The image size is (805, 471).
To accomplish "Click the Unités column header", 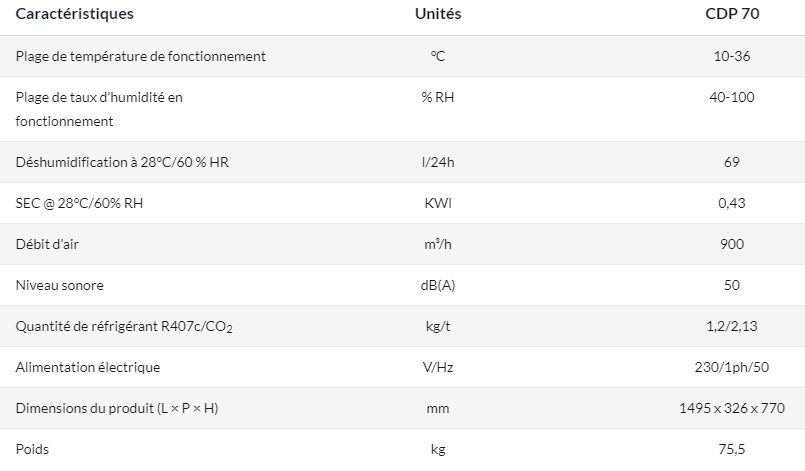I will pyautogui.click(x=437, y=15).
